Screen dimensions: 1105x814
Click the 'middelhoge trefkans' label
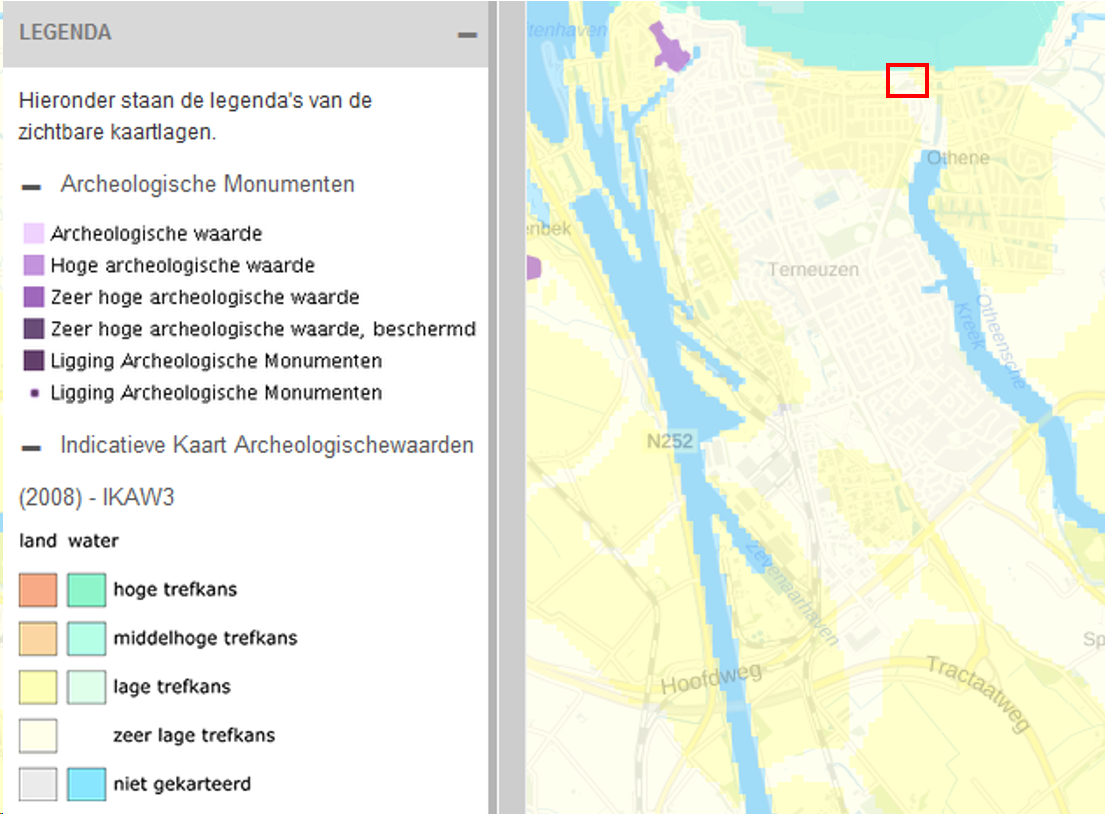(205, 638)
